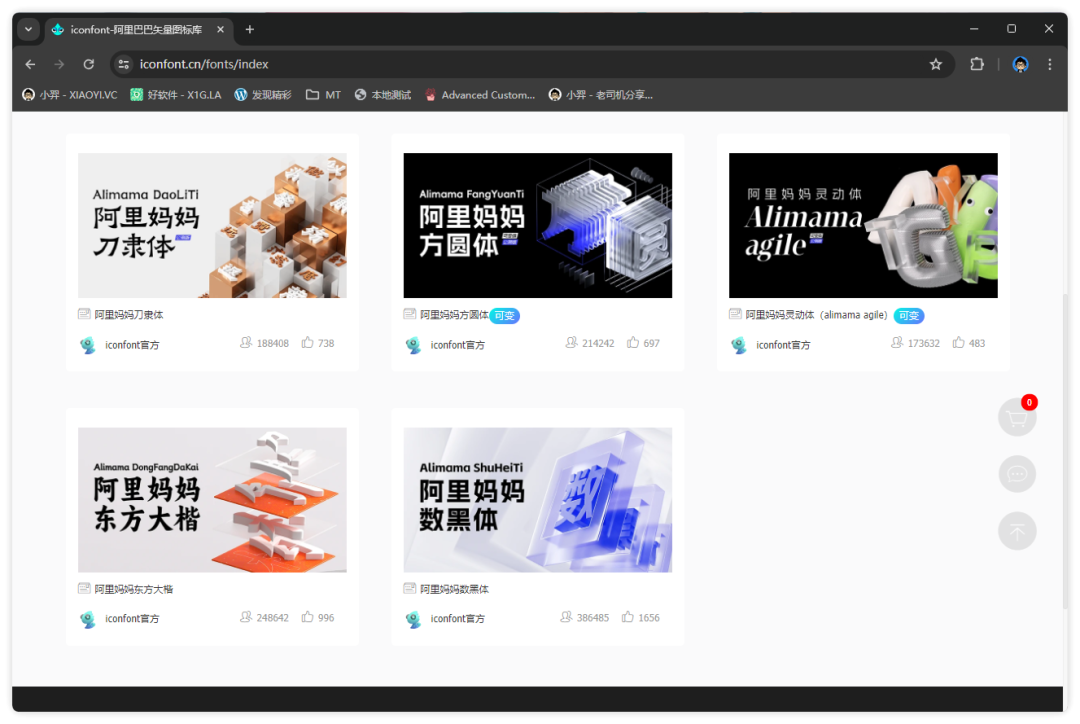The image size is (1080, 724).
Task: Click the Alimama DongFangDaKai preview image
Action: 212,499
